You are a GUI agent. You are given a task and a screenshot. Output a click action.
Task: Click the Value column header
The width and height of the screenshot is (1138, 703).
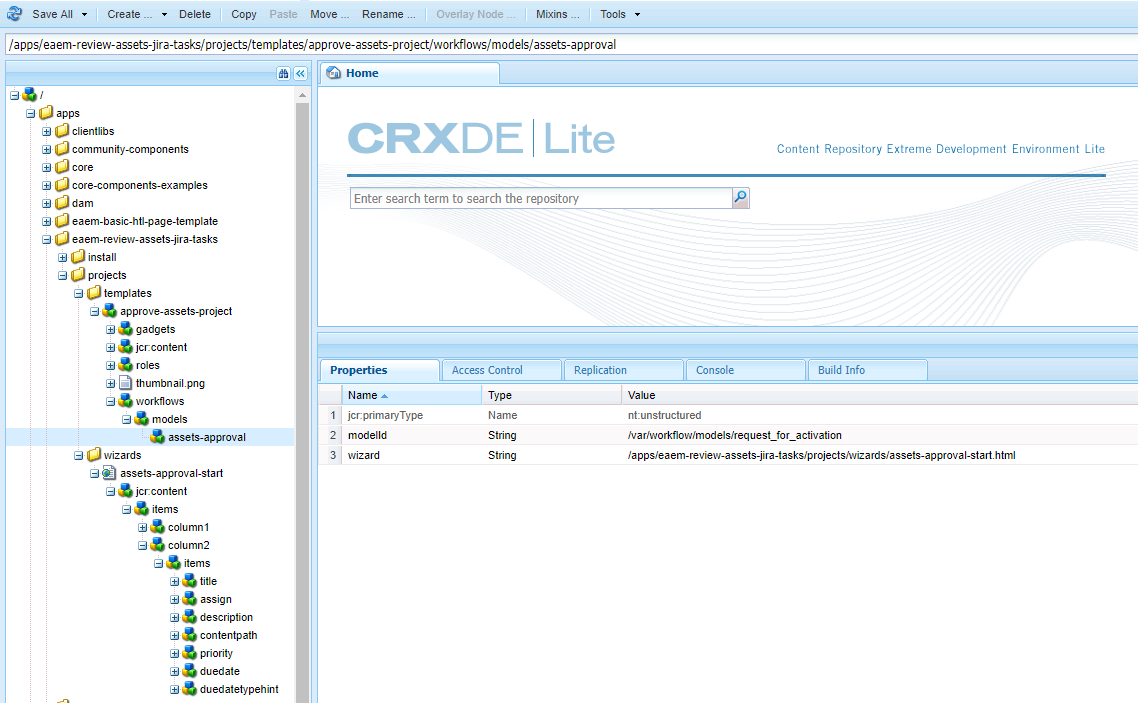point(880,395)
